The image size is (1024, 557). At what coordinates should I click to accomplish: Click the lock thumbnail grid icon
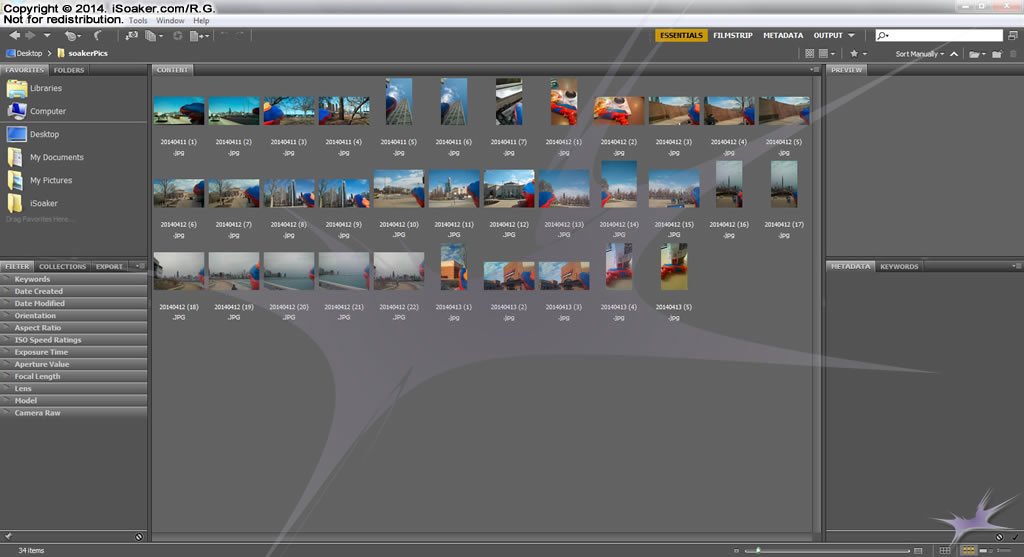pos(945,550)
